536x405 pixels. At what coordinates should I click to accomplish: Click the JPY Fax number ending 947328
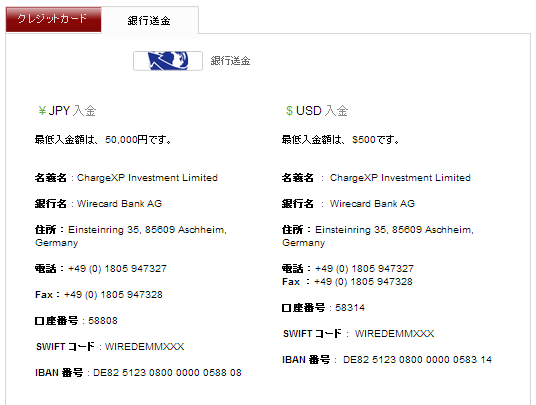tap(113, 295)
